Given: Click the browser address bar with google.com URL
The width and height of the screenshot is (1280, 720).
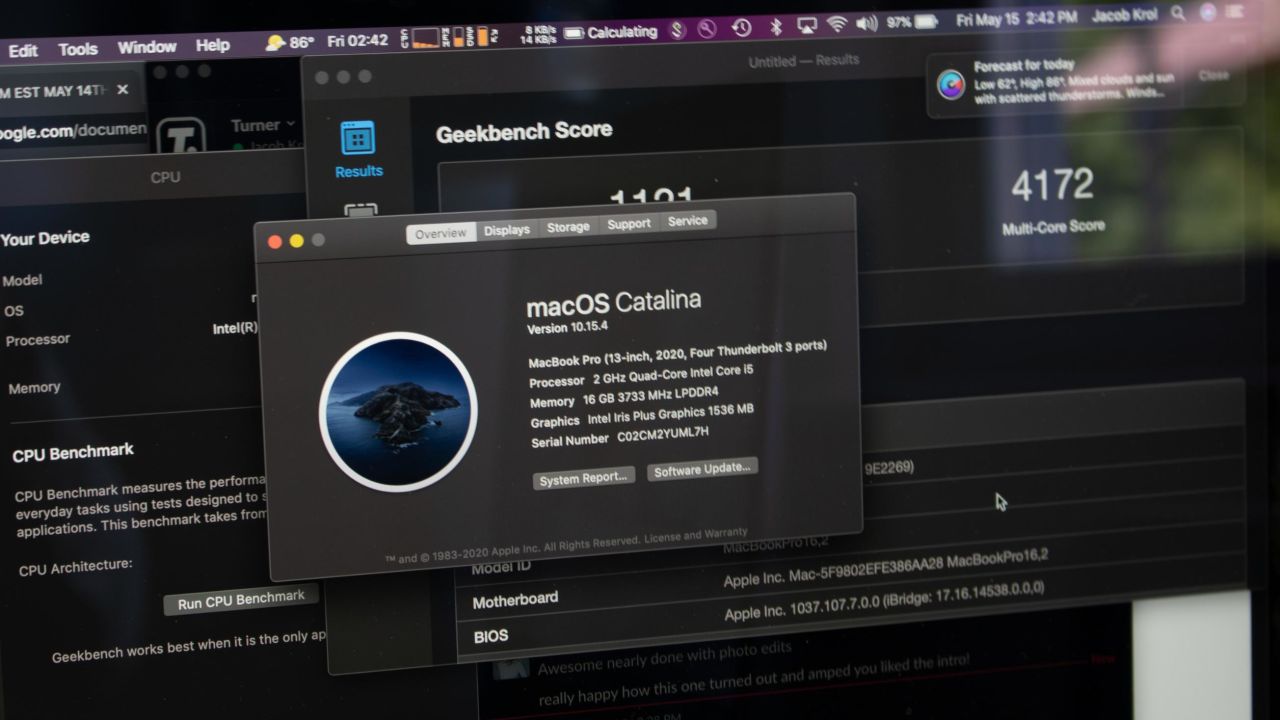Looking at the screenshot, I should [72, 130].
